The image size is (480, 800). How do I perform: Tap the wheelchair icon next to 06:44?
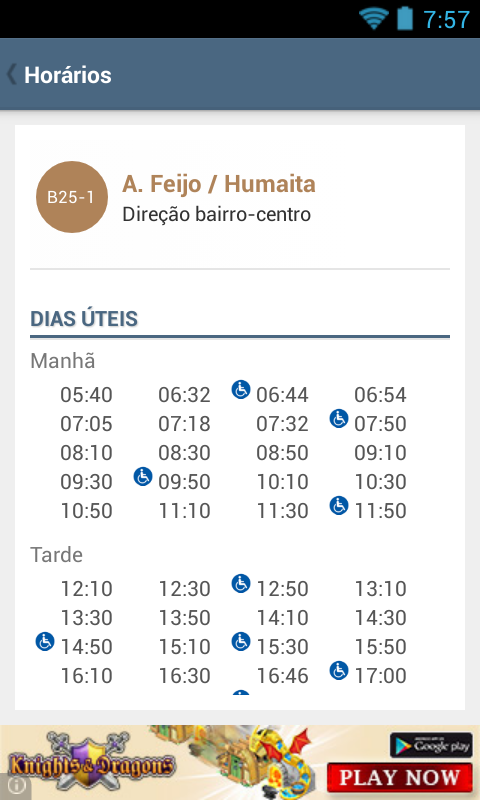coord(241,389)
